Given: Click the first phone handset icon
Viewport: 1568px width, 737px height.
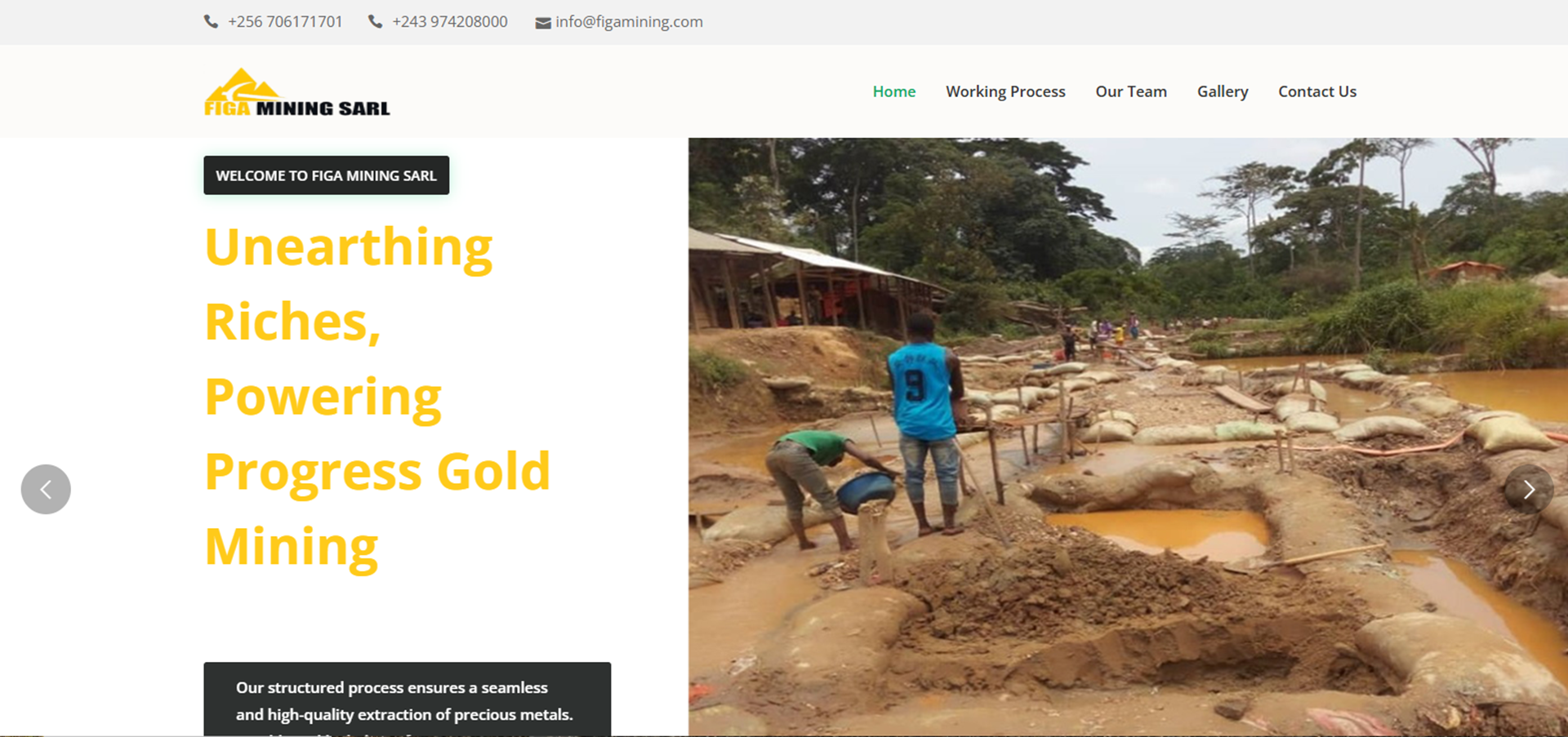Looking at the screenshot, I should pyautogui.click(x=211, y=22).
